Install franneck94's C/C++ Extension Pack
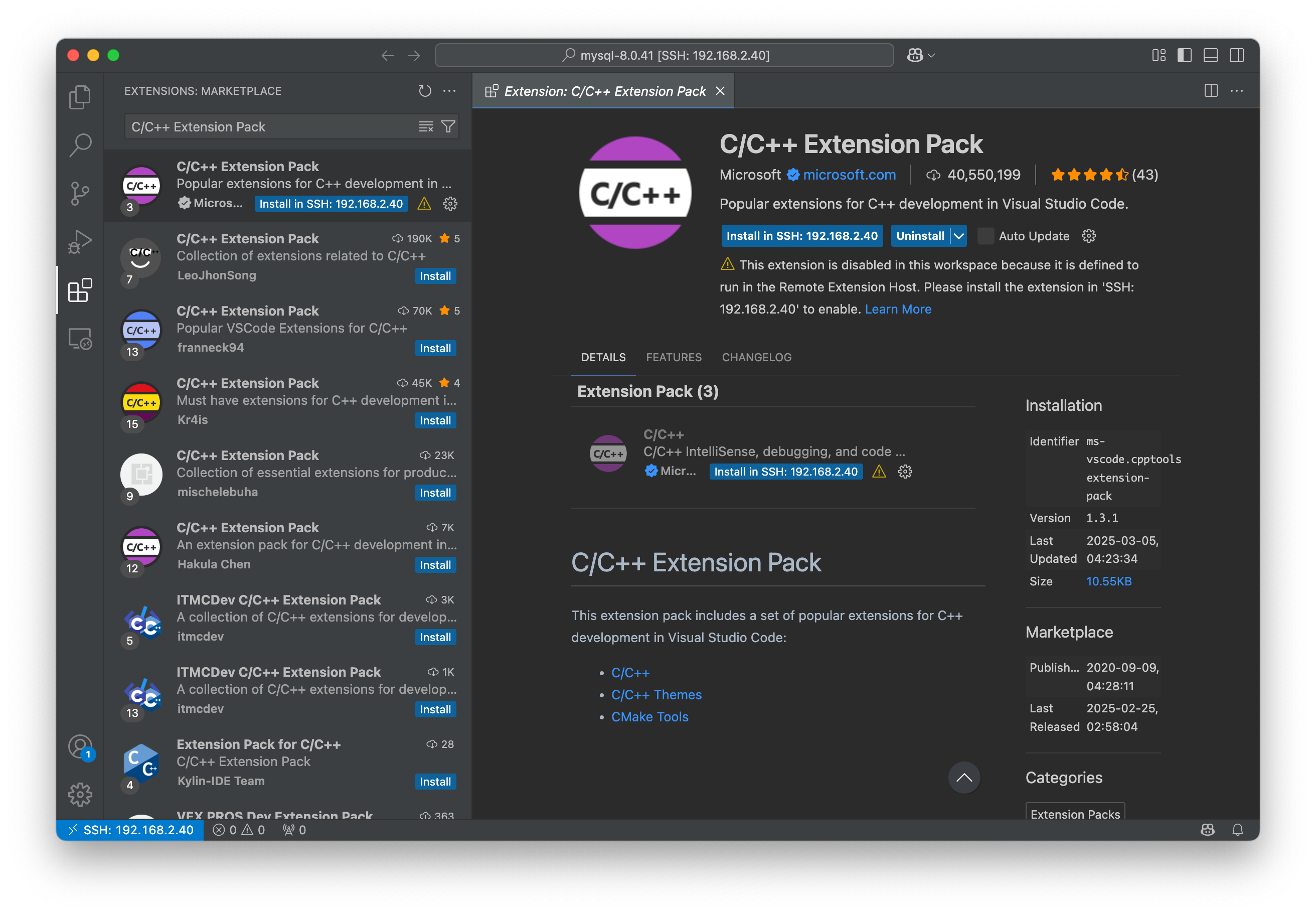Image resolution: width=1316 pixels, height=915 pixels. point(435,348)
